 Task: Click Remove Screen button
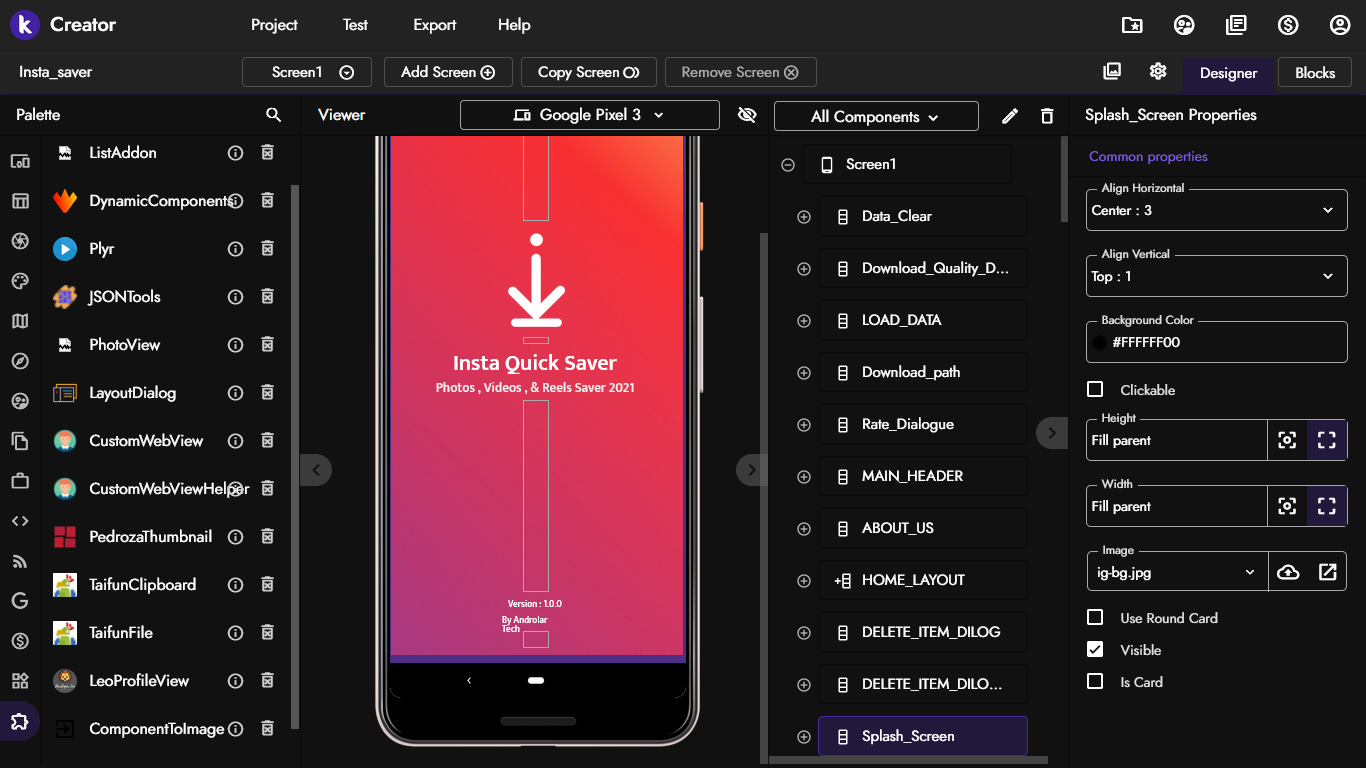740,72
